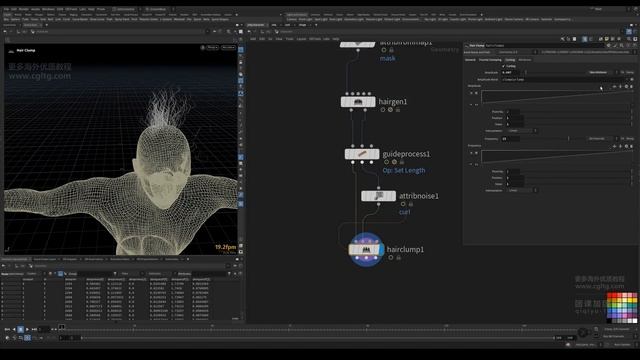640x360 pixels.
Task: Click the Sphere shelf tool
Action: [15, 19]
